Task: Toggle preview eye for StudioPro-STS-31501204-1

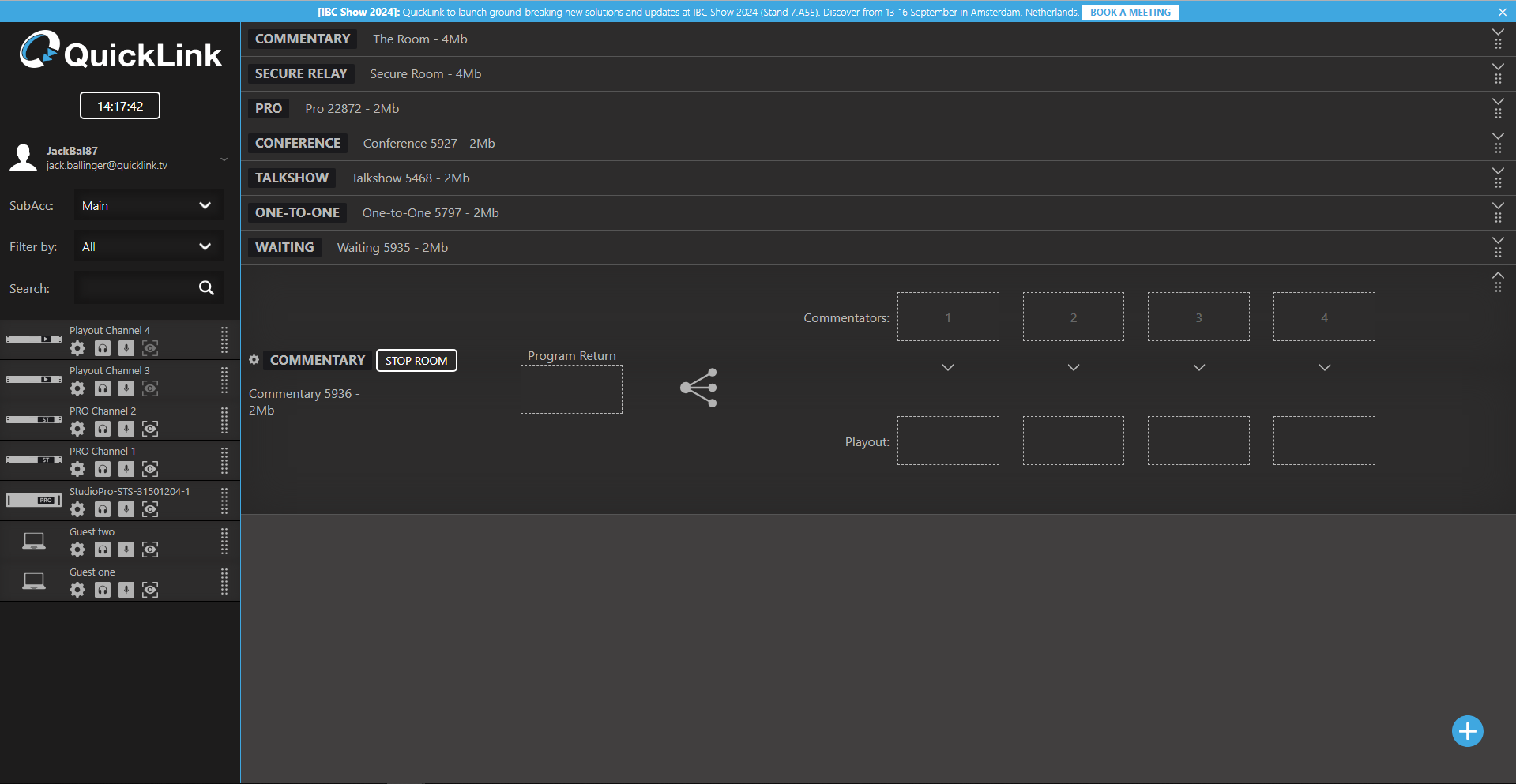Action: 150,509
